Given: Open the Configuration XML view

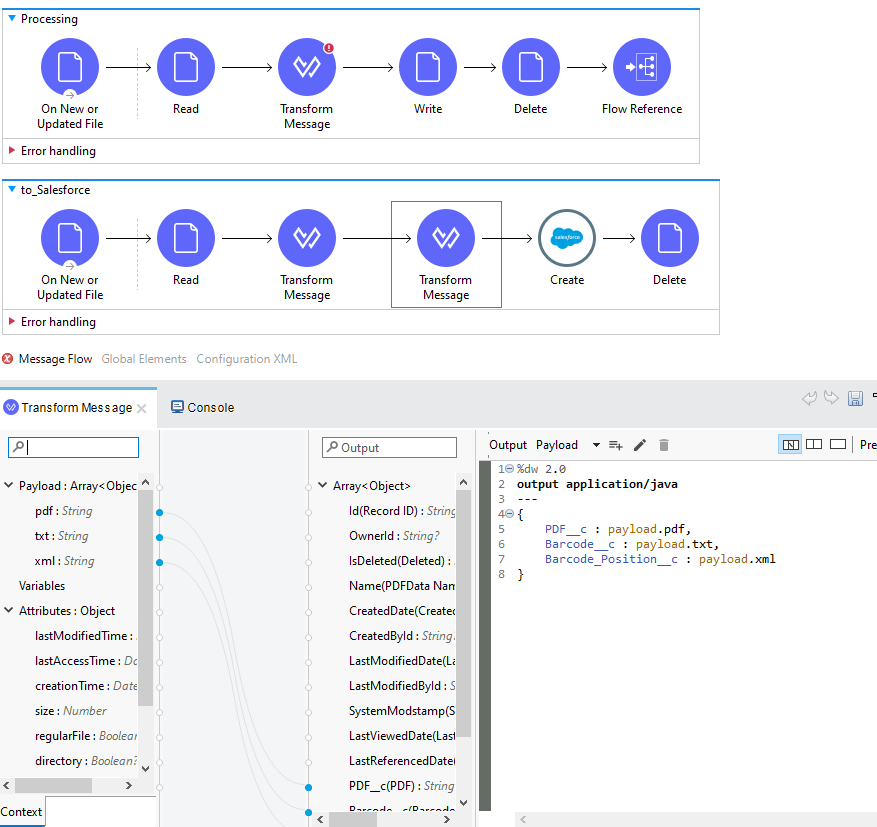Looking at the screenshot, I should pos(246,359).
